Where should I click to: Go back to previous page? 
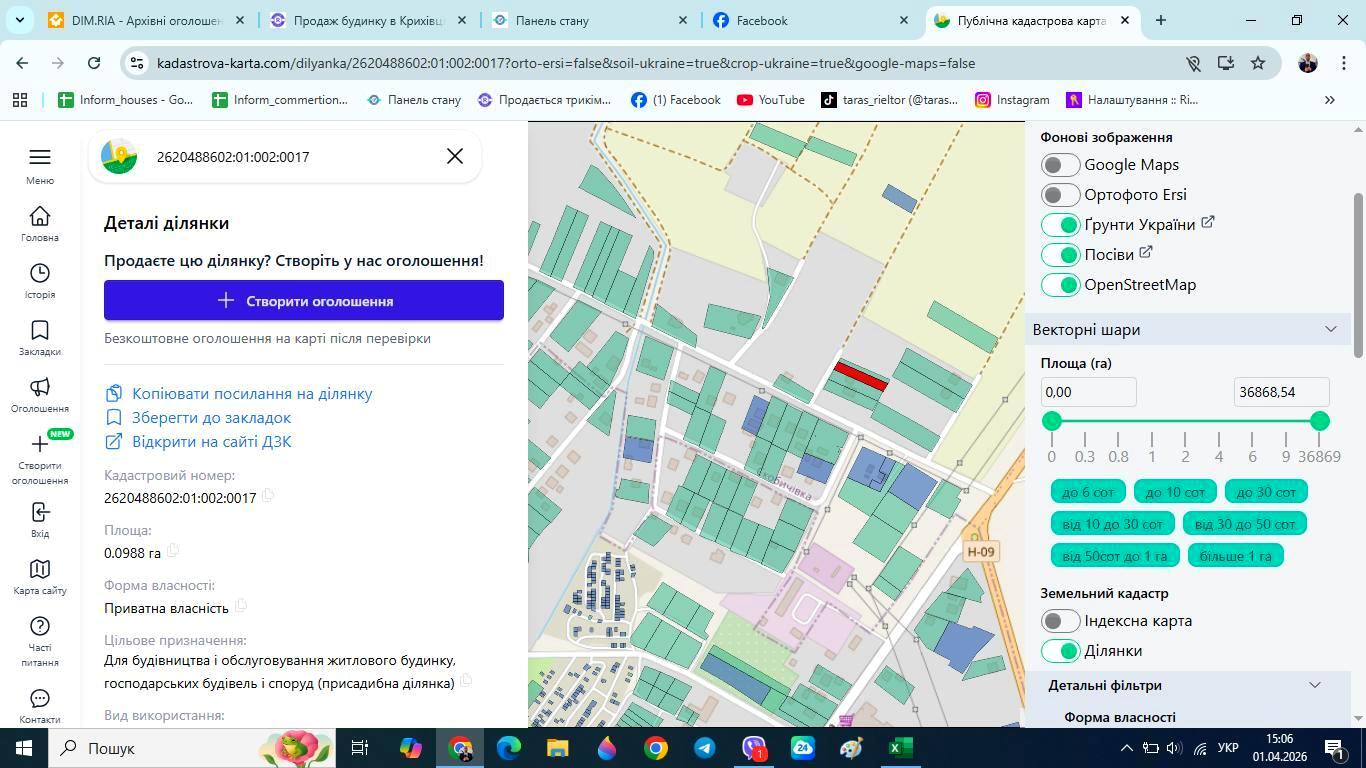(x=22, y=63)
